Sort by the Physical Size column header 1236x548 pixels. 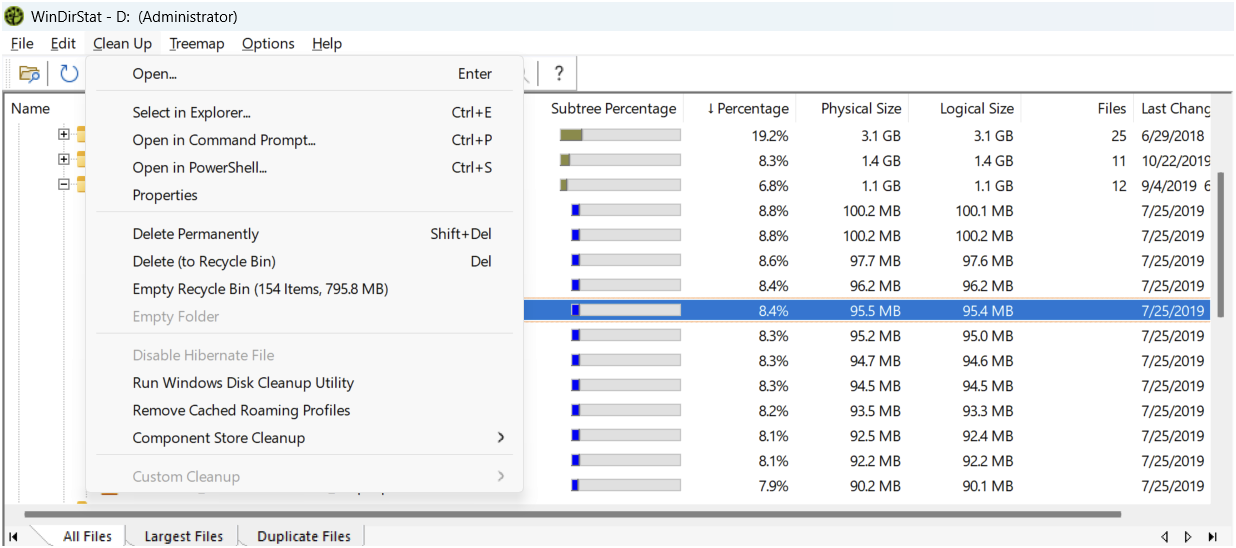[861, 109]
